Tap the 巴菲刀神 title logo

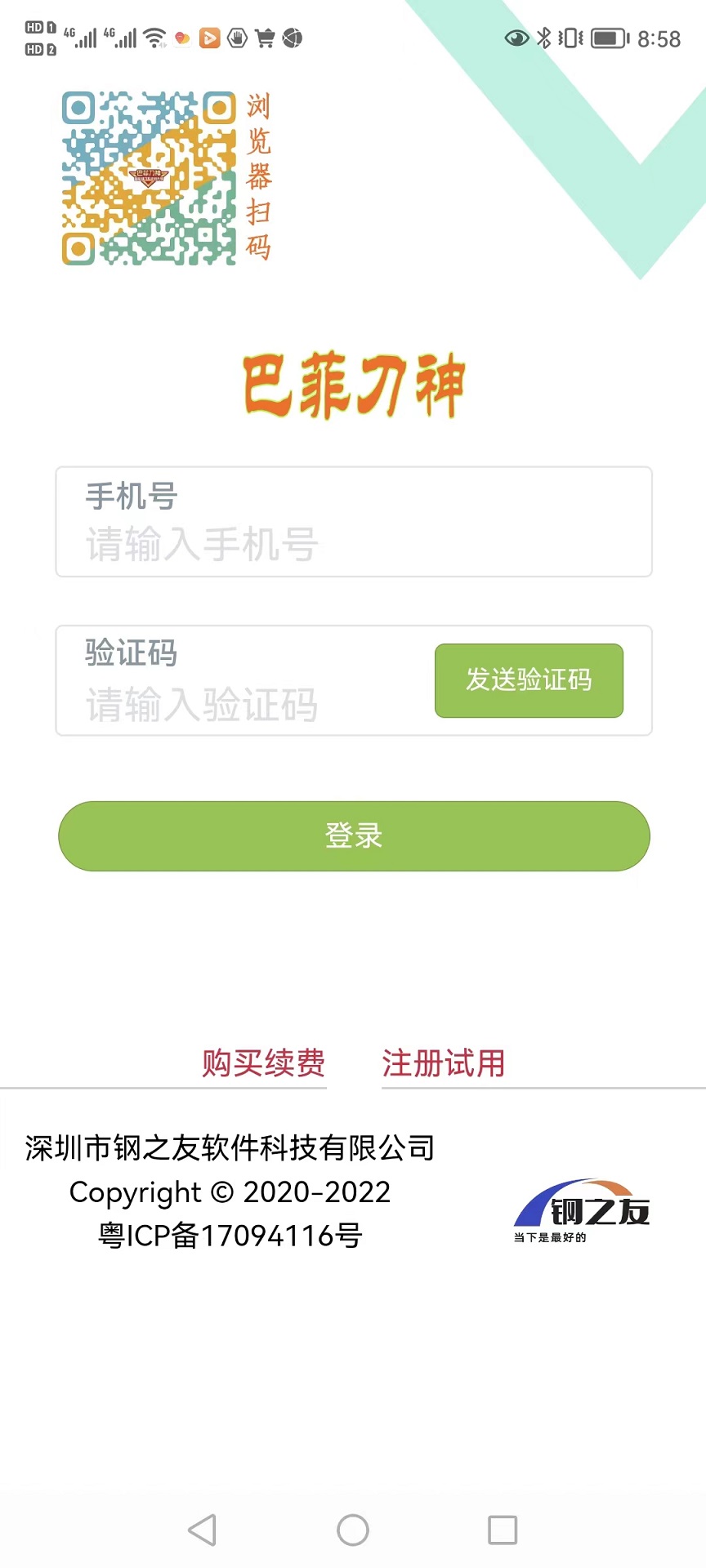[353, 385]
